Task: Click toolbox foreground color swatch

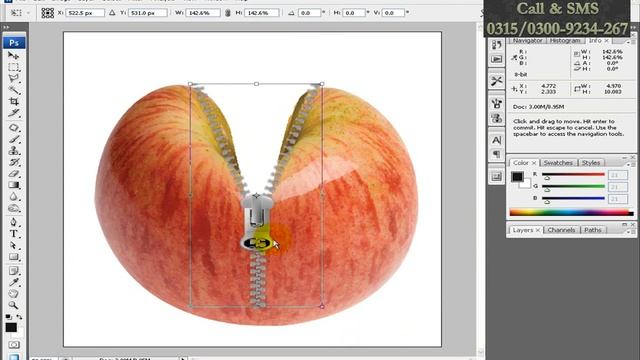Action: click(11, 327)
